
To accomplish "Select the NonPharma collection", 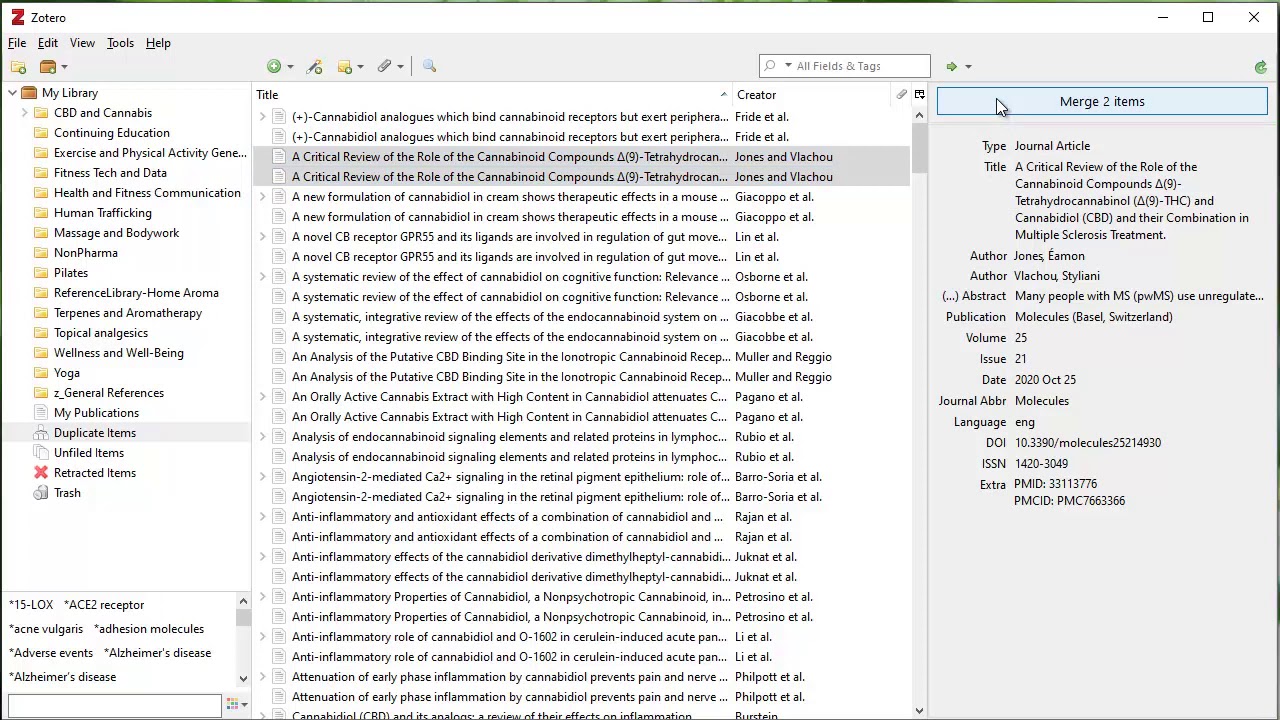I will pos(86,253).
